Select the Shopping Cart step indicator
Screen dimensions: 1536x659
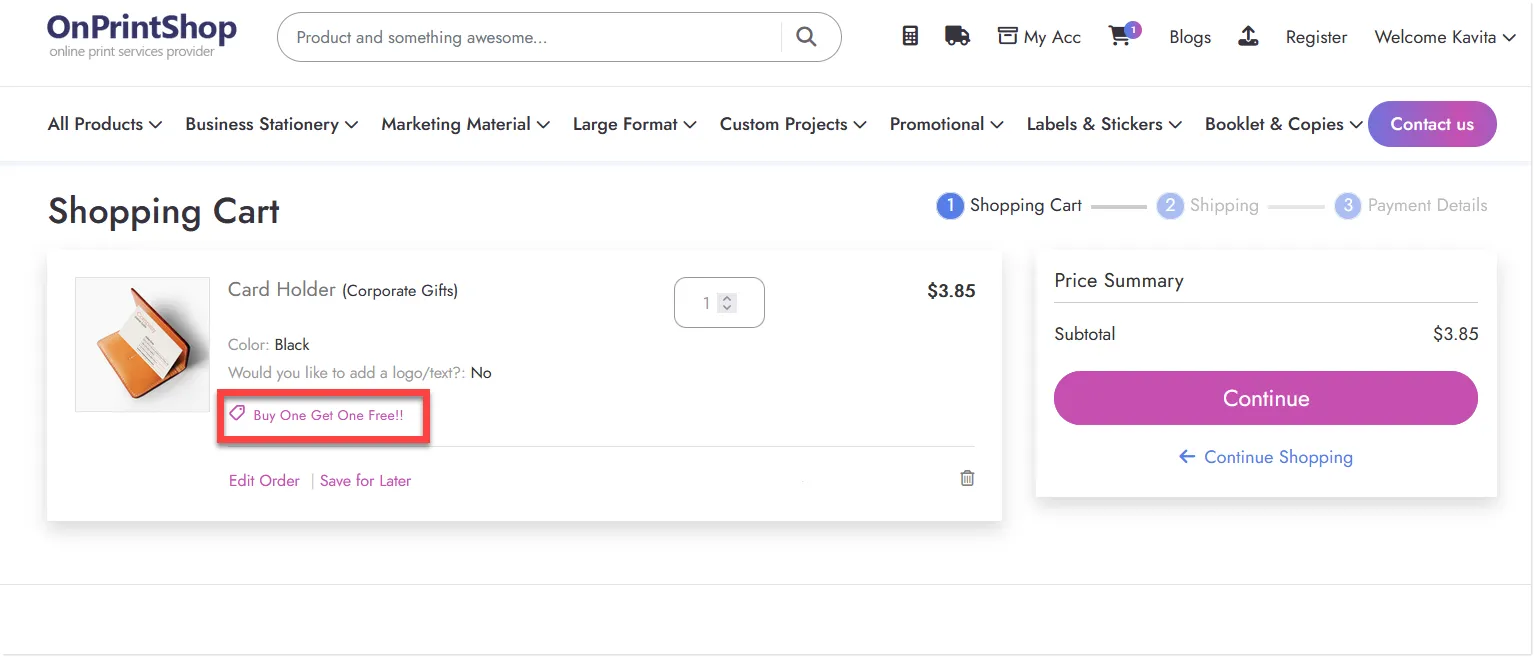coord(1009,206)
